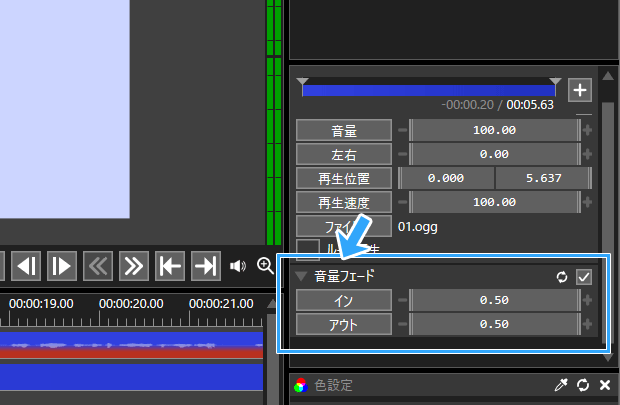
Task: Increase 左右 with its plus button
Action: coord(587,154)
